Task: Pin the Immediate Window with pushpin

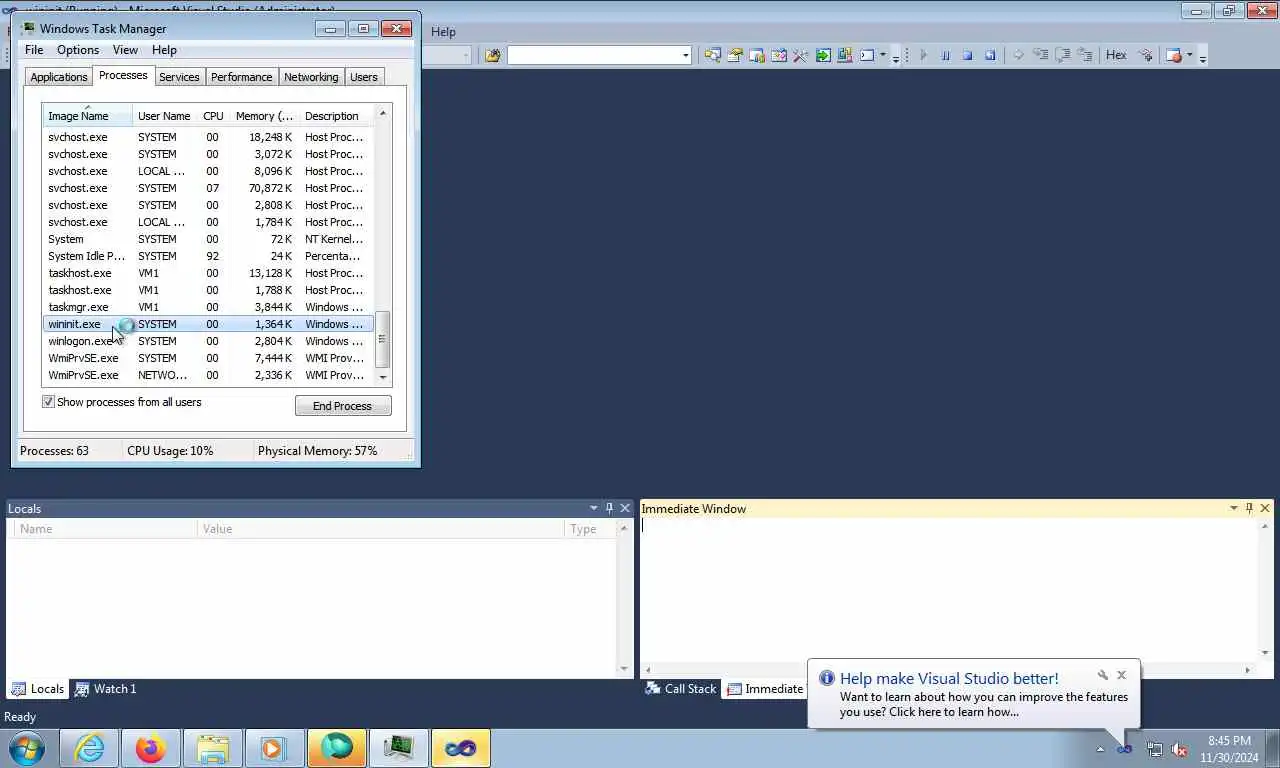Action: click(1249, 508)
